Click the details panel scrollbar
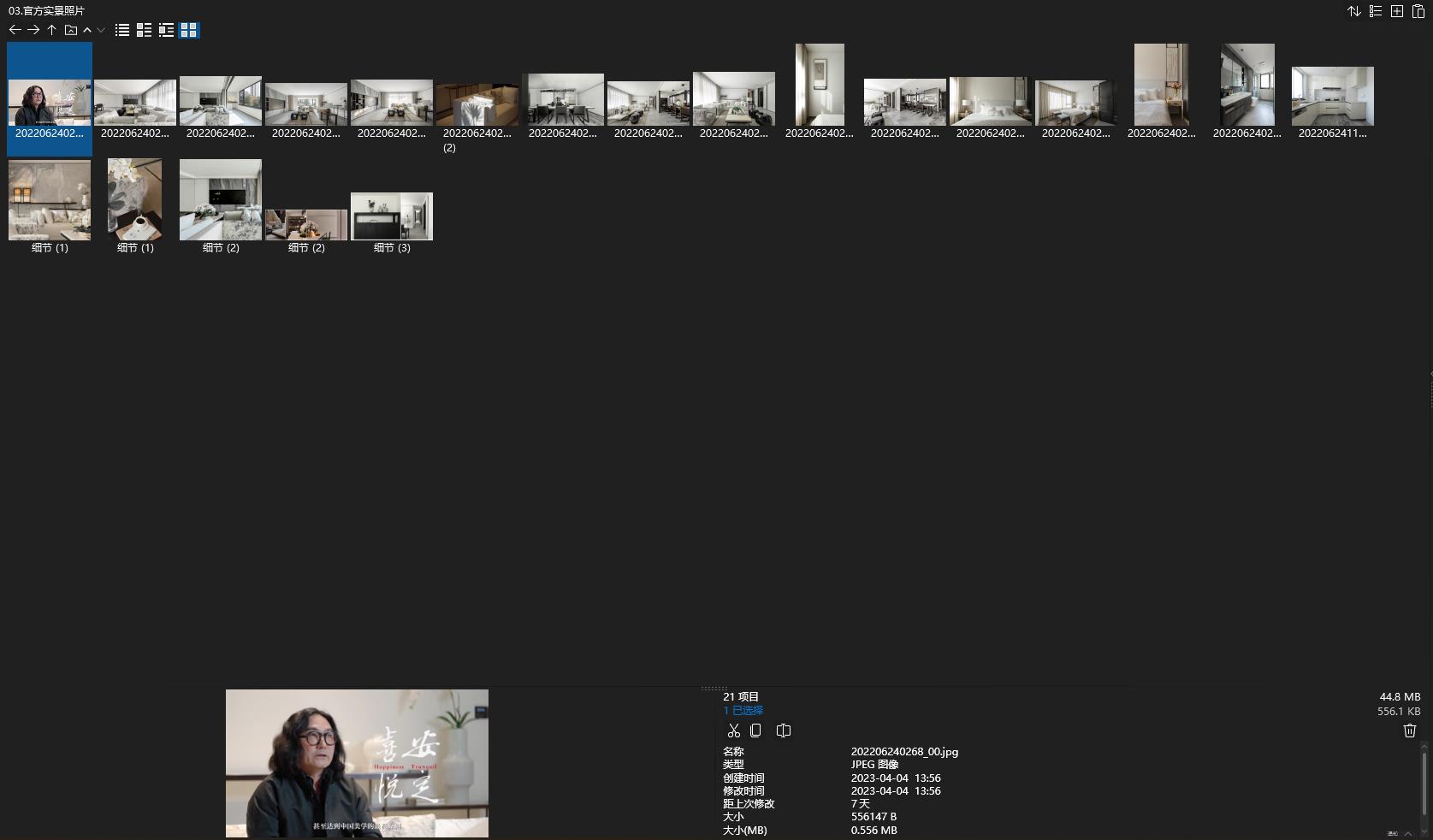This screenshot has height=840, width=1433. click(1424, 783)
